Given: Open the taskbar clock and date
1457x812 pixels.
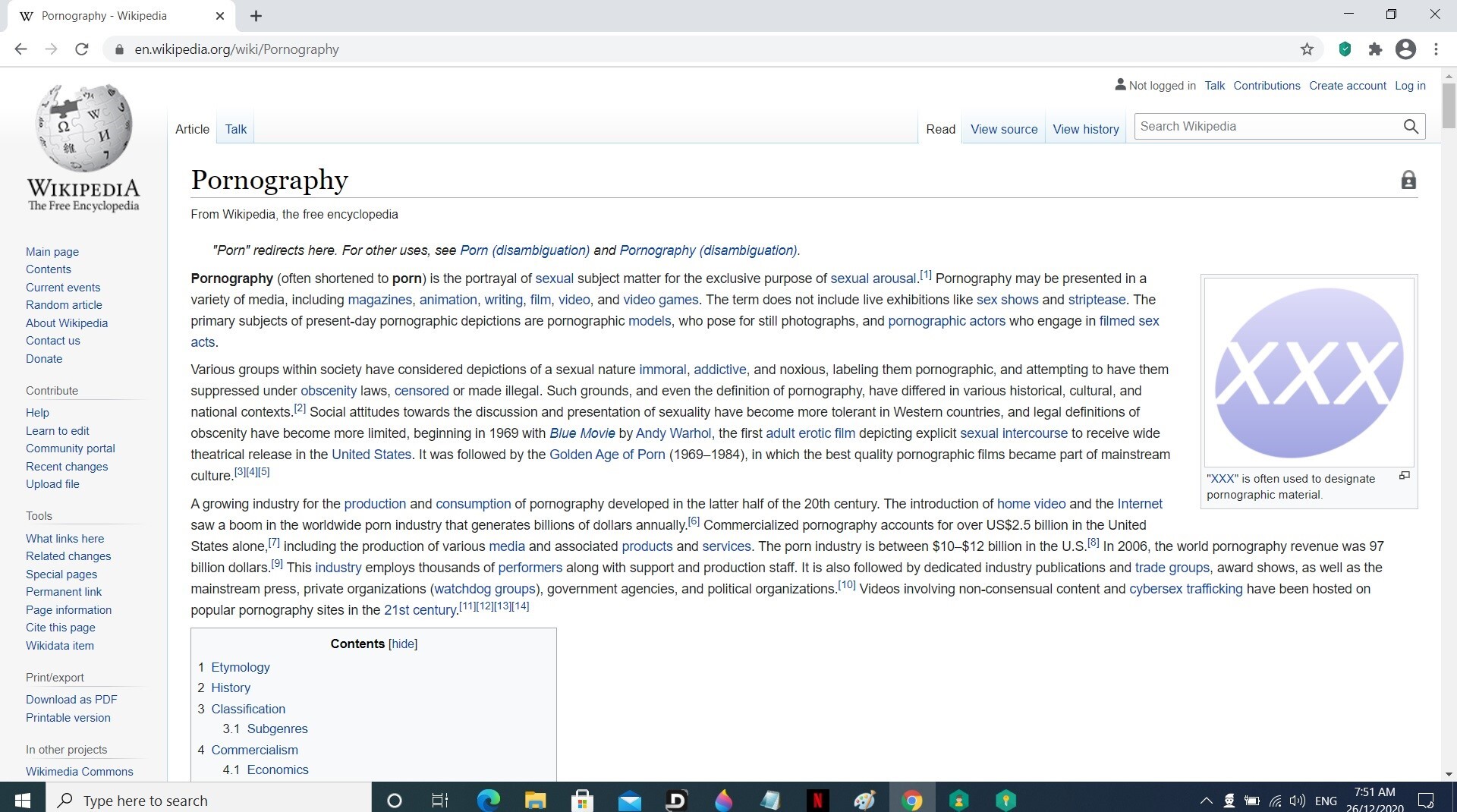Looking at the screenshot, I should 1374,800.
